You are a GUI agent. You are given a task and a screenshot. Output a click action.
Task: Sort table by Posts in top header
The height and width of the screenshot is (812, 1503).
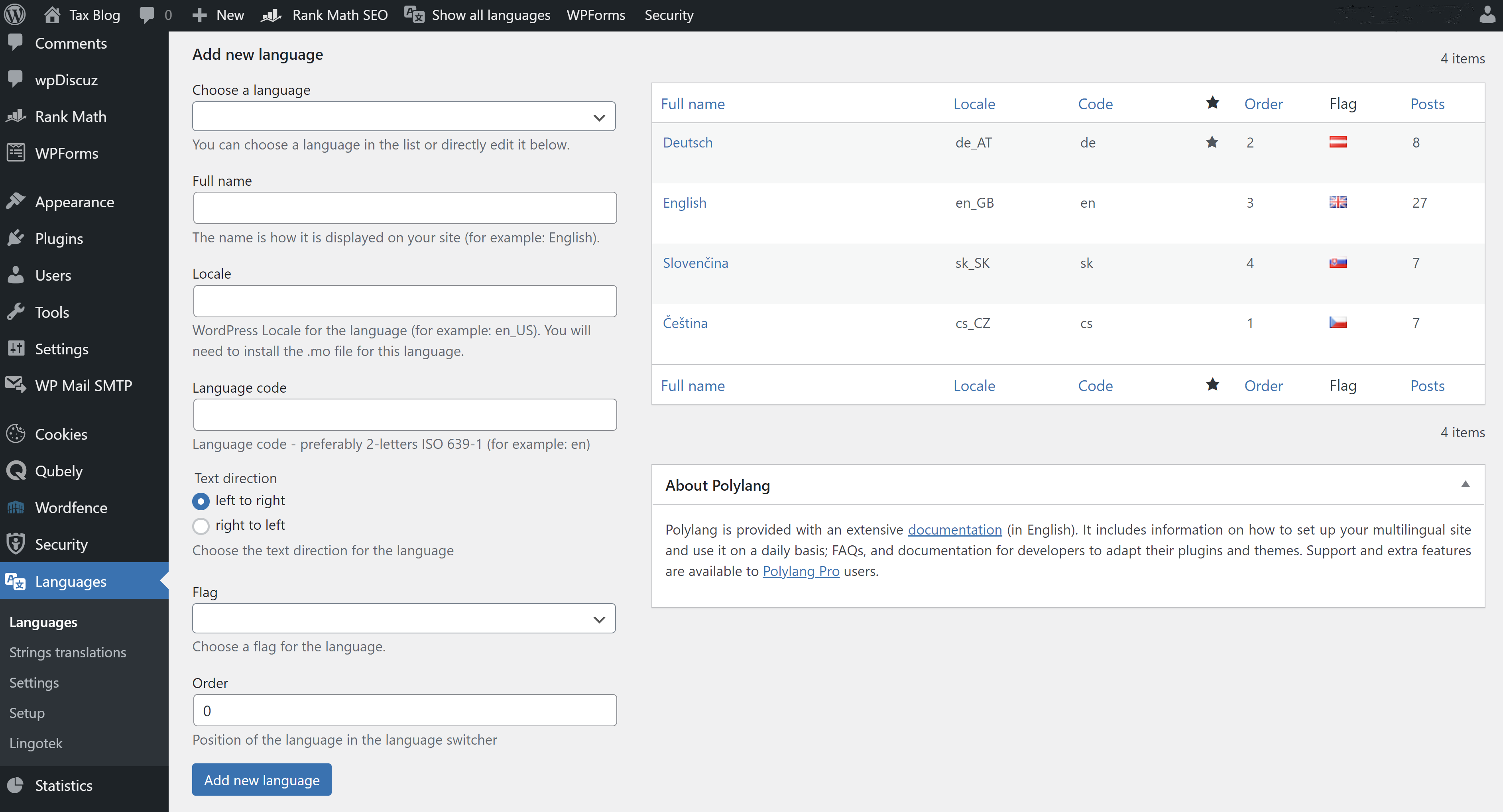[1427, 104]
